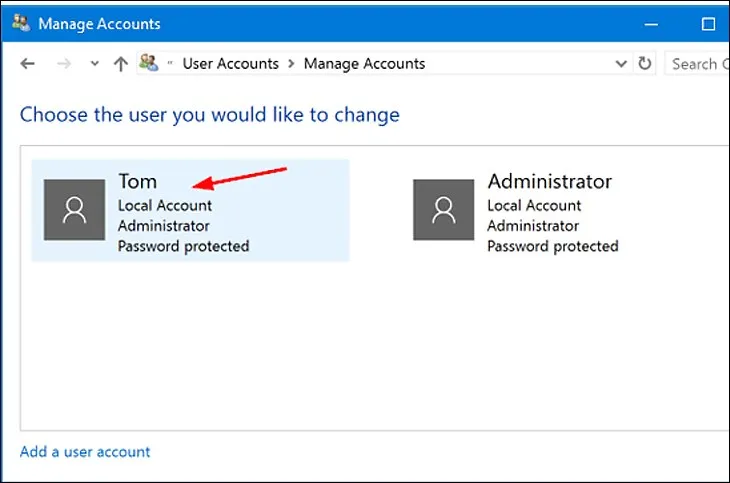The height and width of the screenshot is (483, 730).
Task: Select Tom's account avatar picture
Action: tap(75, 210)
